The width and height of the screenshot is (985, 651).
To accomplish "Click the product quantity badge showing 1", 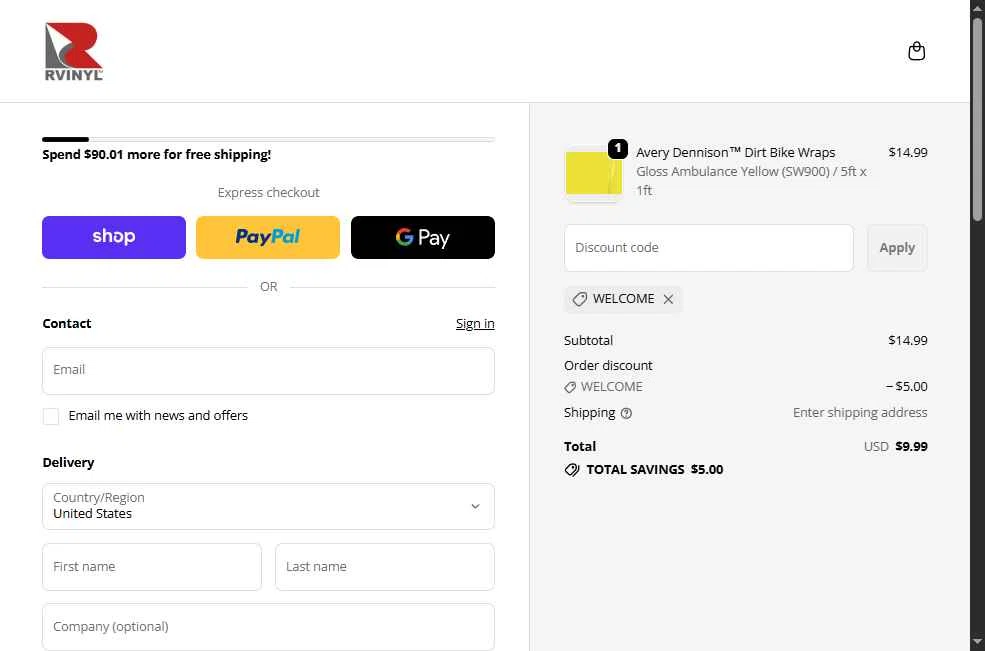I will [618, 148].
